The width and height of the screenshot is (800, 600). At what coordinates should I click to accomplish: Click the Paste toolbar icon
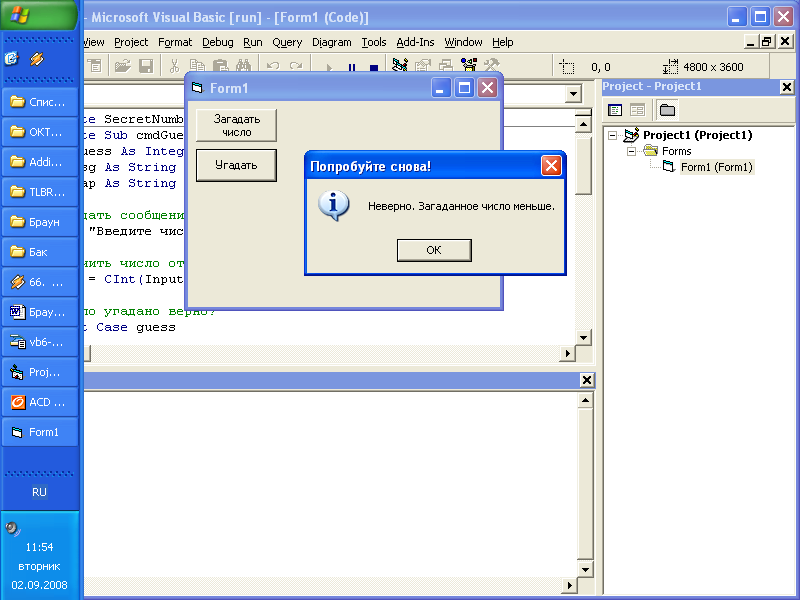pyautogui.click(x=220, y=66)
